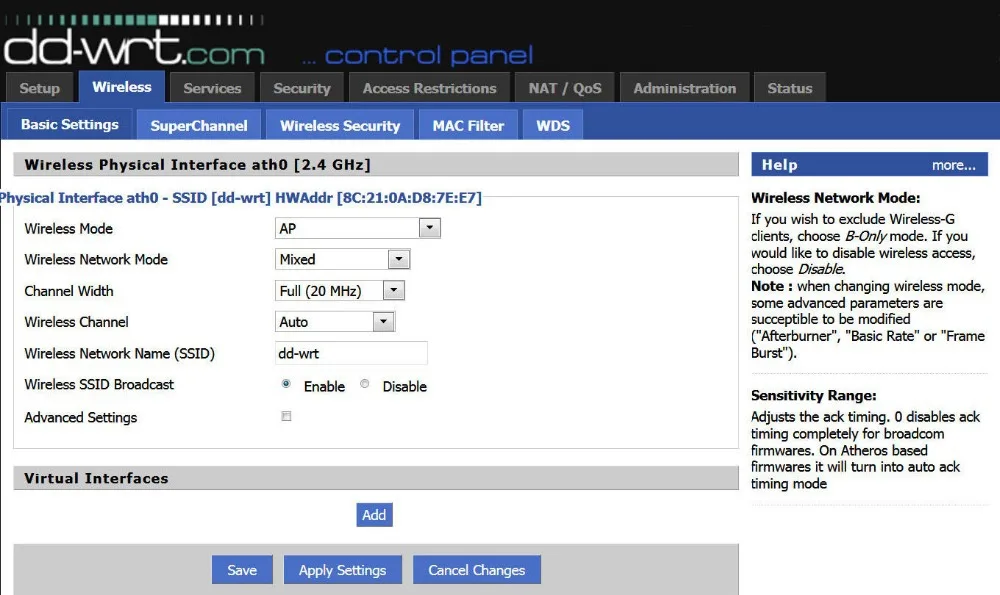Click the Save button

(x=242, y=569)
